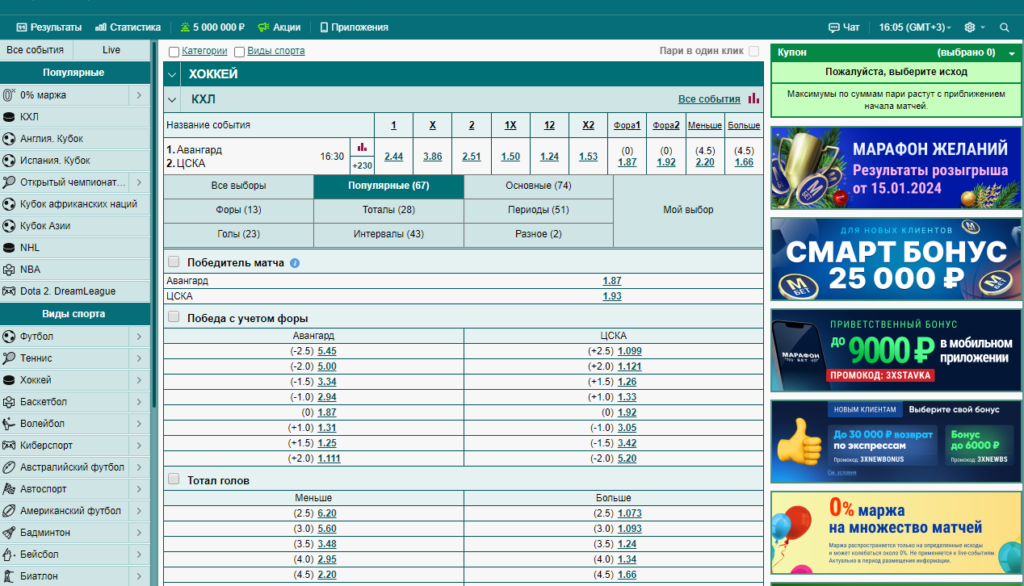Switch to the Основные (74) tab
This screenshot has width=1024, height=586.
[538, 186]
